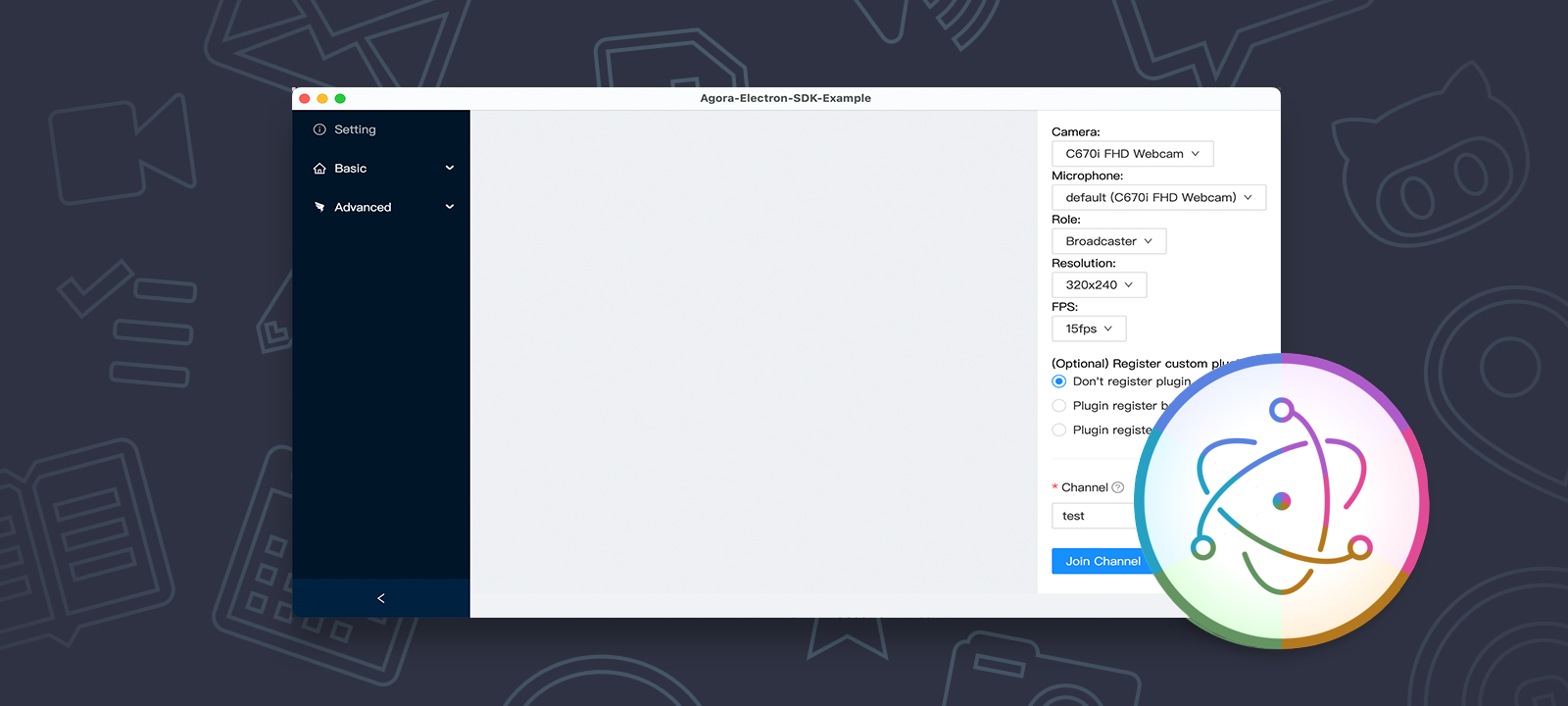Click the FPS: label
1568x706 pixels.
coord(1065,307)
